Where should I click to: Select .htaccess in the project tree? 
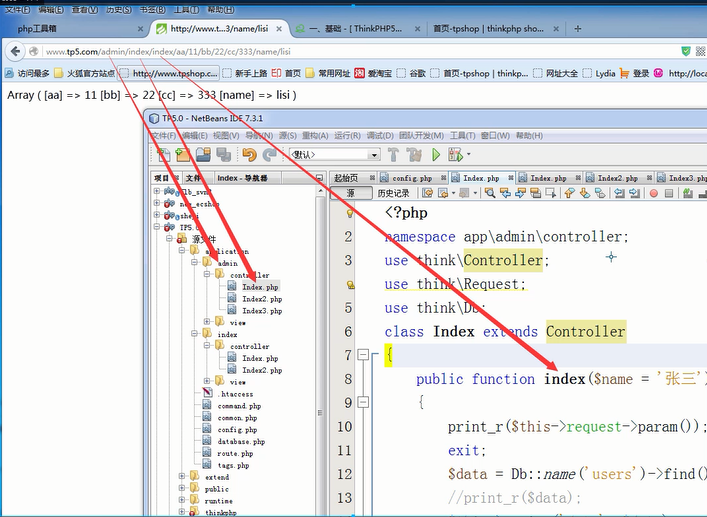tap(235, 394)
